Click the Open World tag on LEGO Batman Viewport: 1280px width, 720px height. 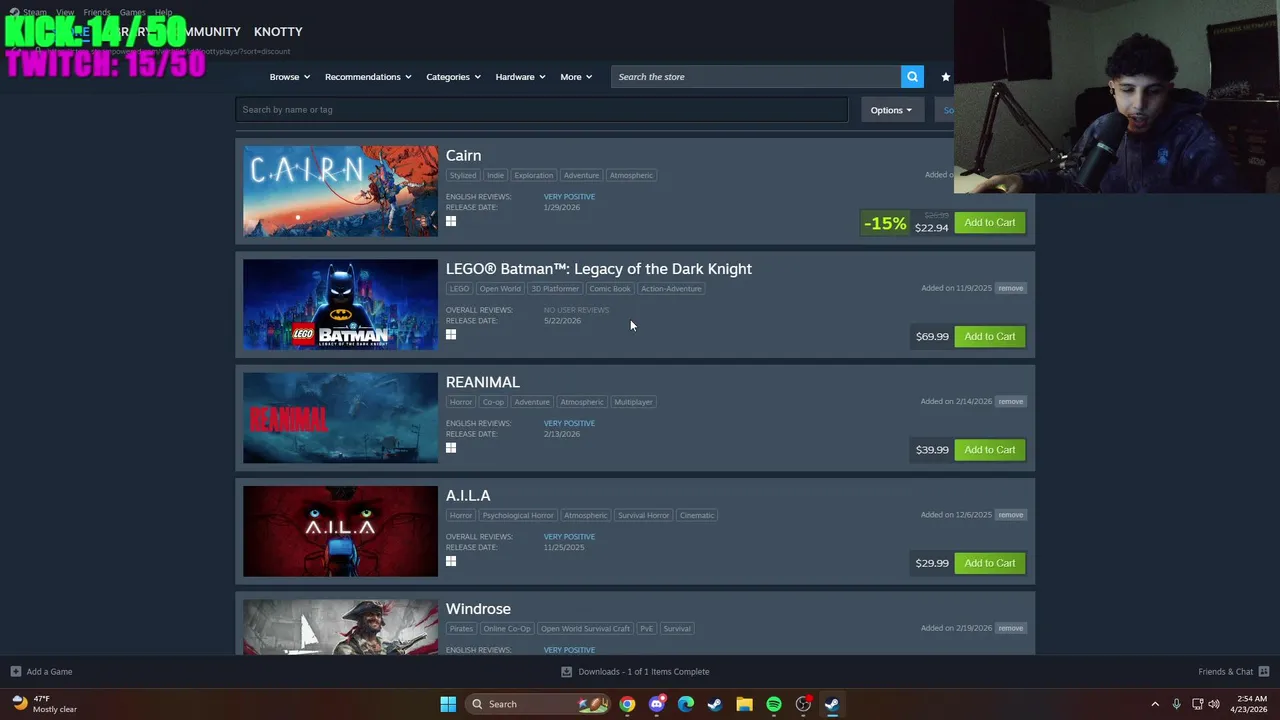pos(500,289)
